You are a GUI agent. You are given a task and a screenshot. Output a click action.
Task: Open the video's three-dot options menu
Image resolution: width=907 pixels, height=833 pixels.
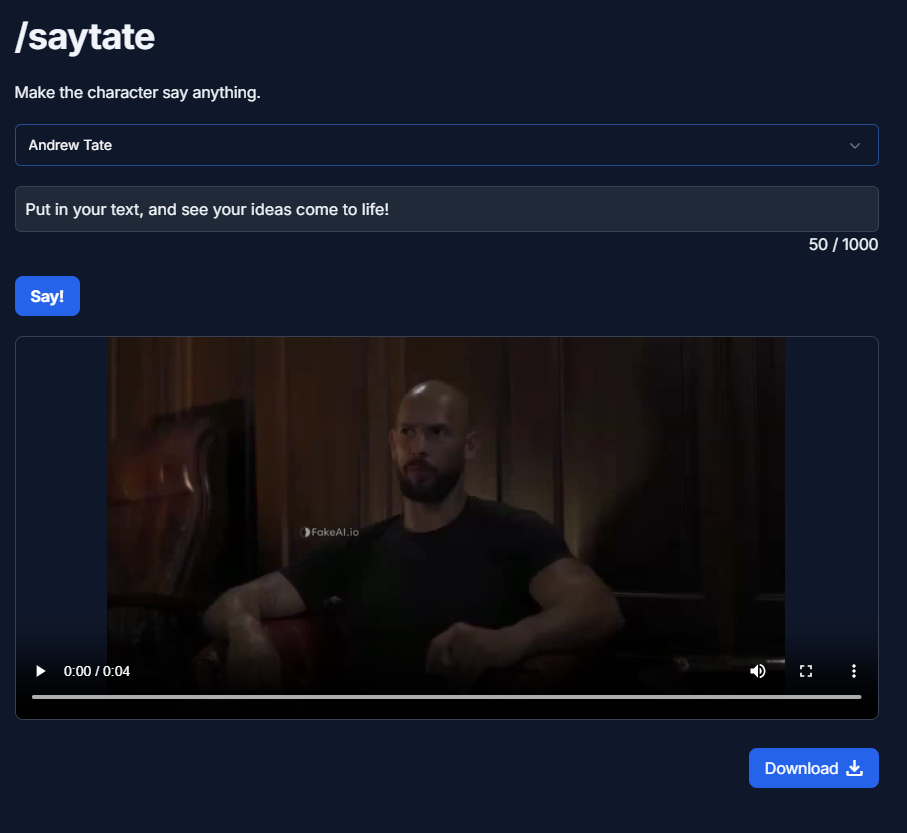[x=854, y=671]
